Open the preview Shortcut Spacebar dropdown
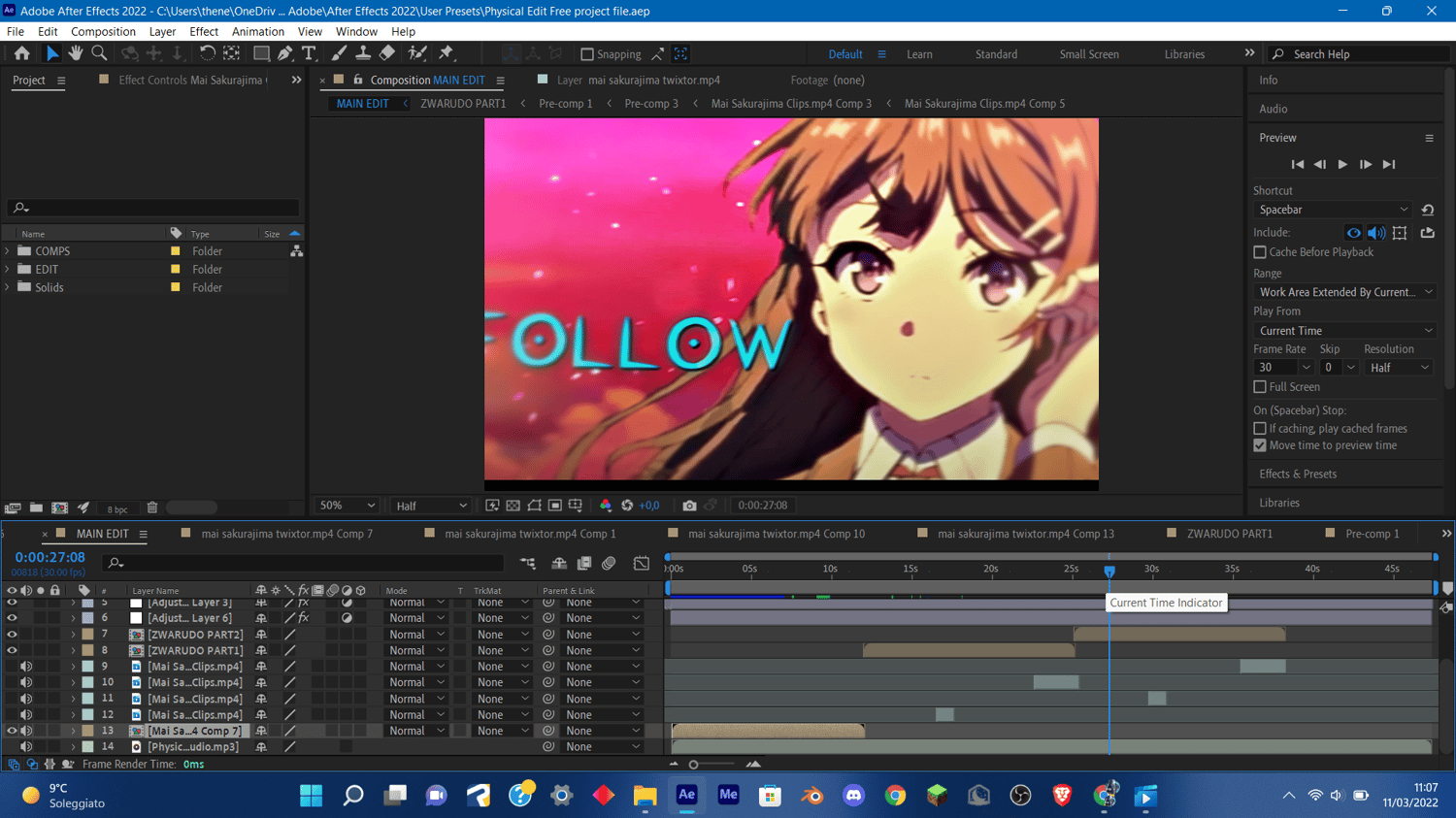Viewport: 1456px width, 818px height. [x=1334, y=210]
